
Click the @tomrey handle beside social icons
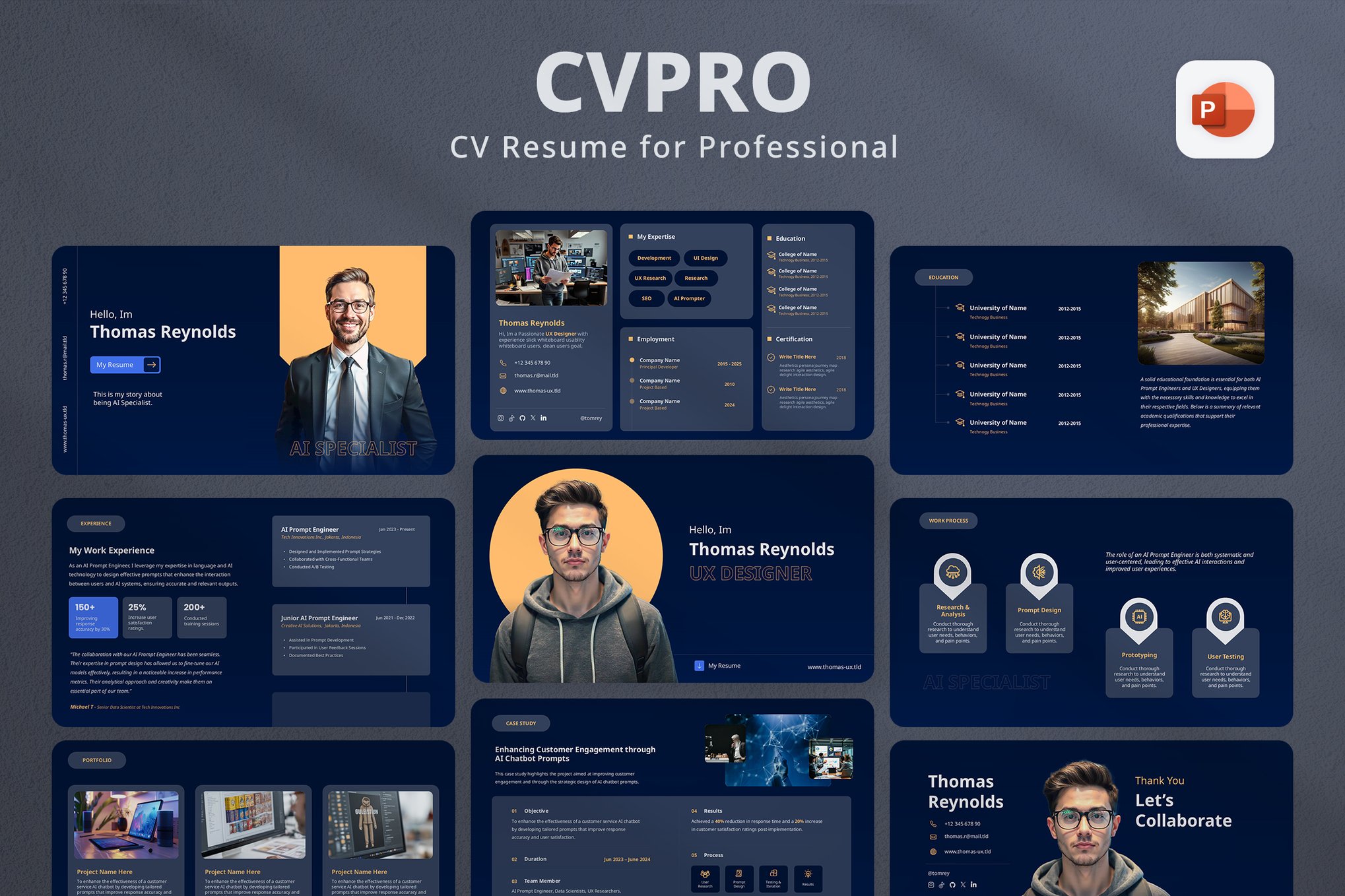pos(591,418)
